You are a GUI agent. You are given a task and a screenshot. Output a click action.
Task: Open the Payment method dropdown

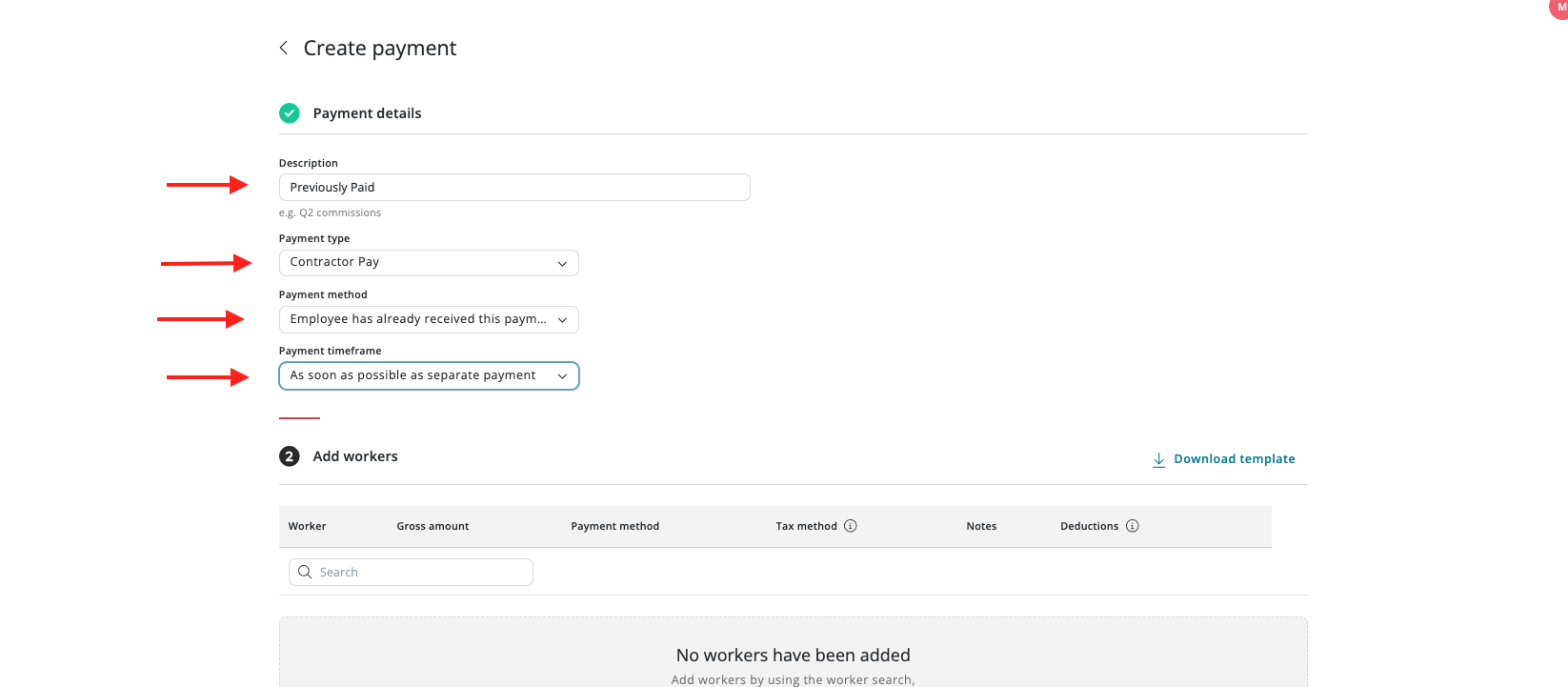pos(429,319)
